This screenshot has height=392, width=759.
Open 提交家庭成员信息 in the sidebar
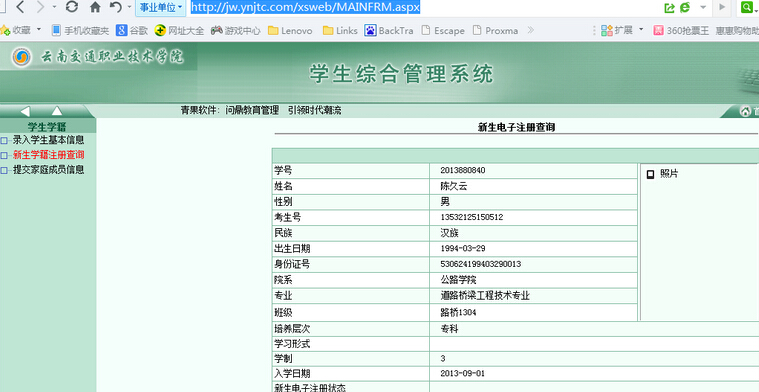click(48, 170)
